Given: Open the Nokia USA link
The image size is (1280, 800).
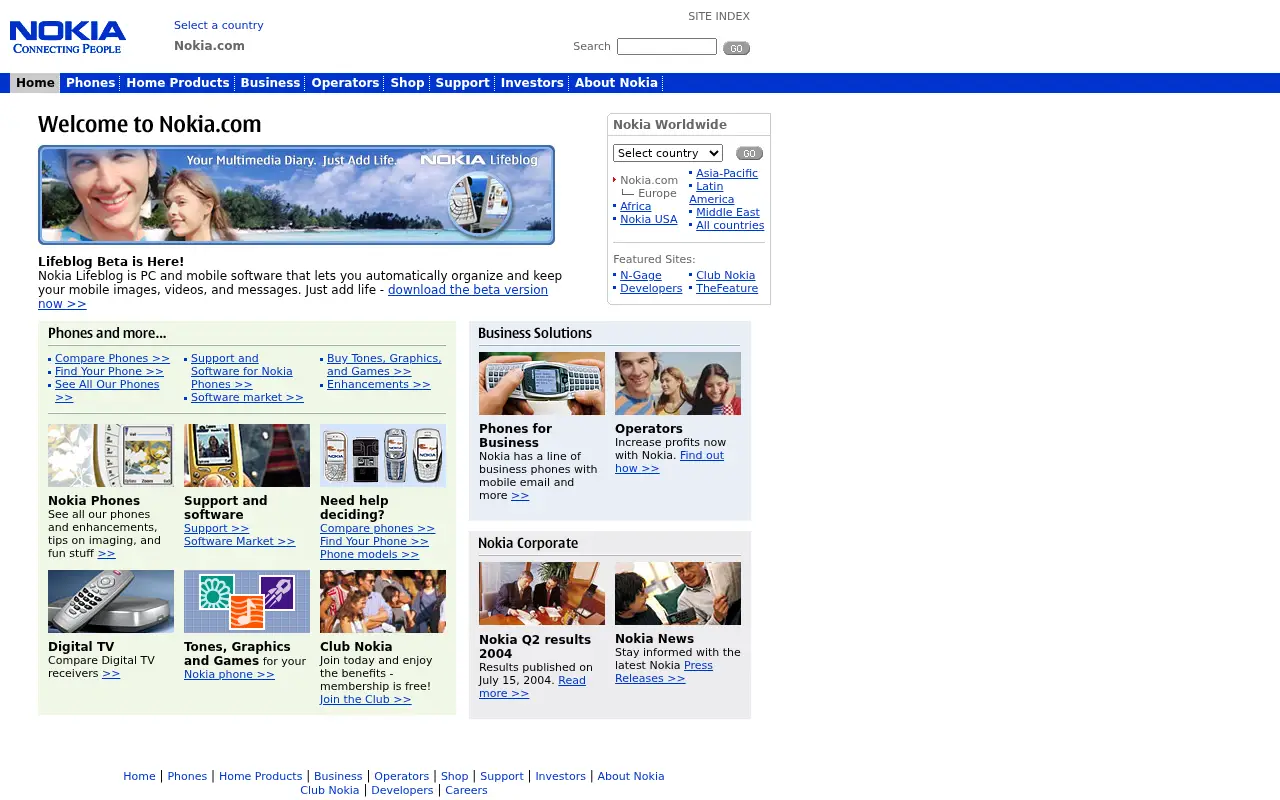Looking at the screenshot, I should 648,219.
